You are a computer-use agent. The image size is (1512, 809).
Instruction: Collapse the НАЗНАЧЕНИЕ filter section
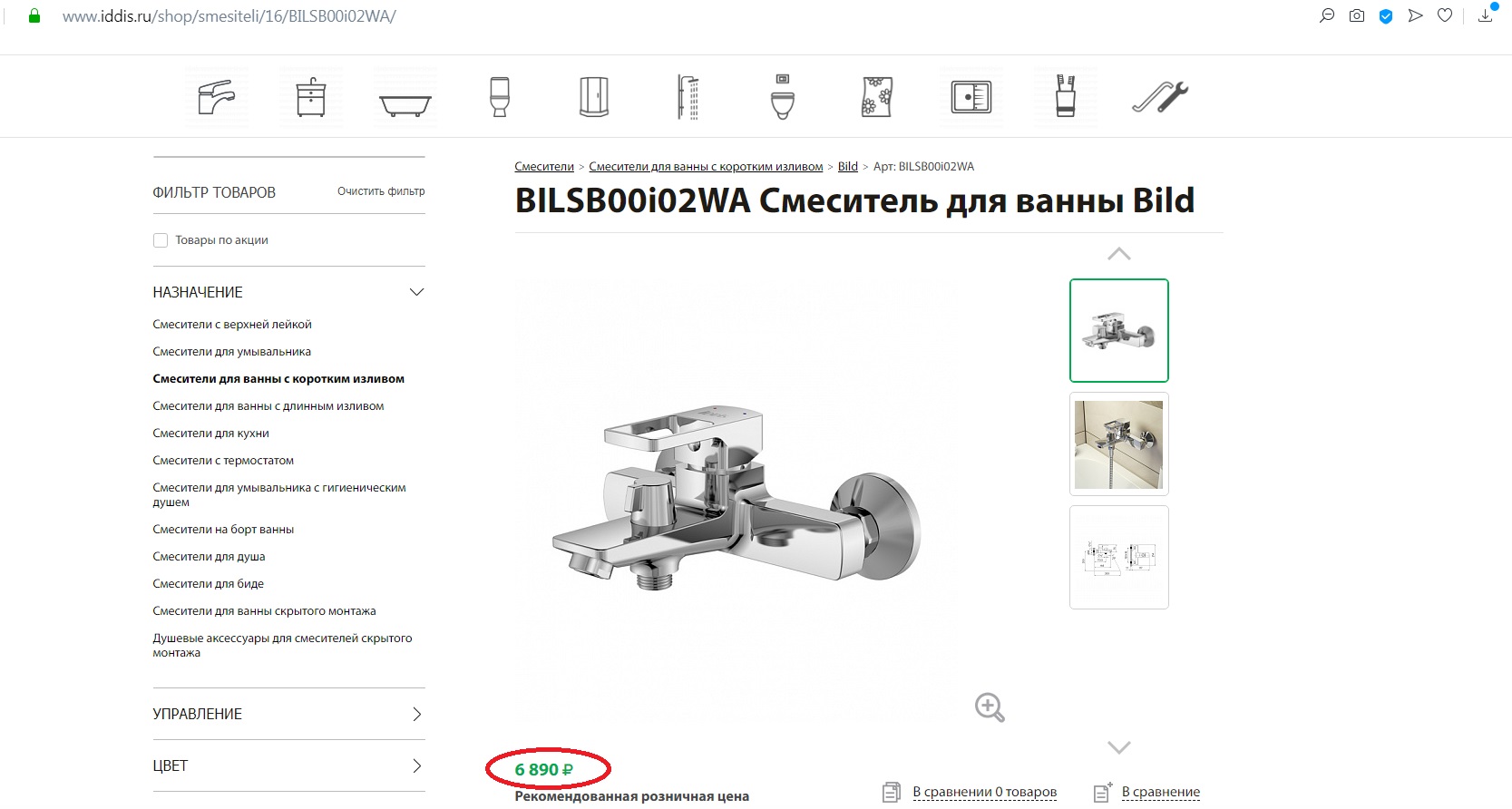(x=417, y=292)
